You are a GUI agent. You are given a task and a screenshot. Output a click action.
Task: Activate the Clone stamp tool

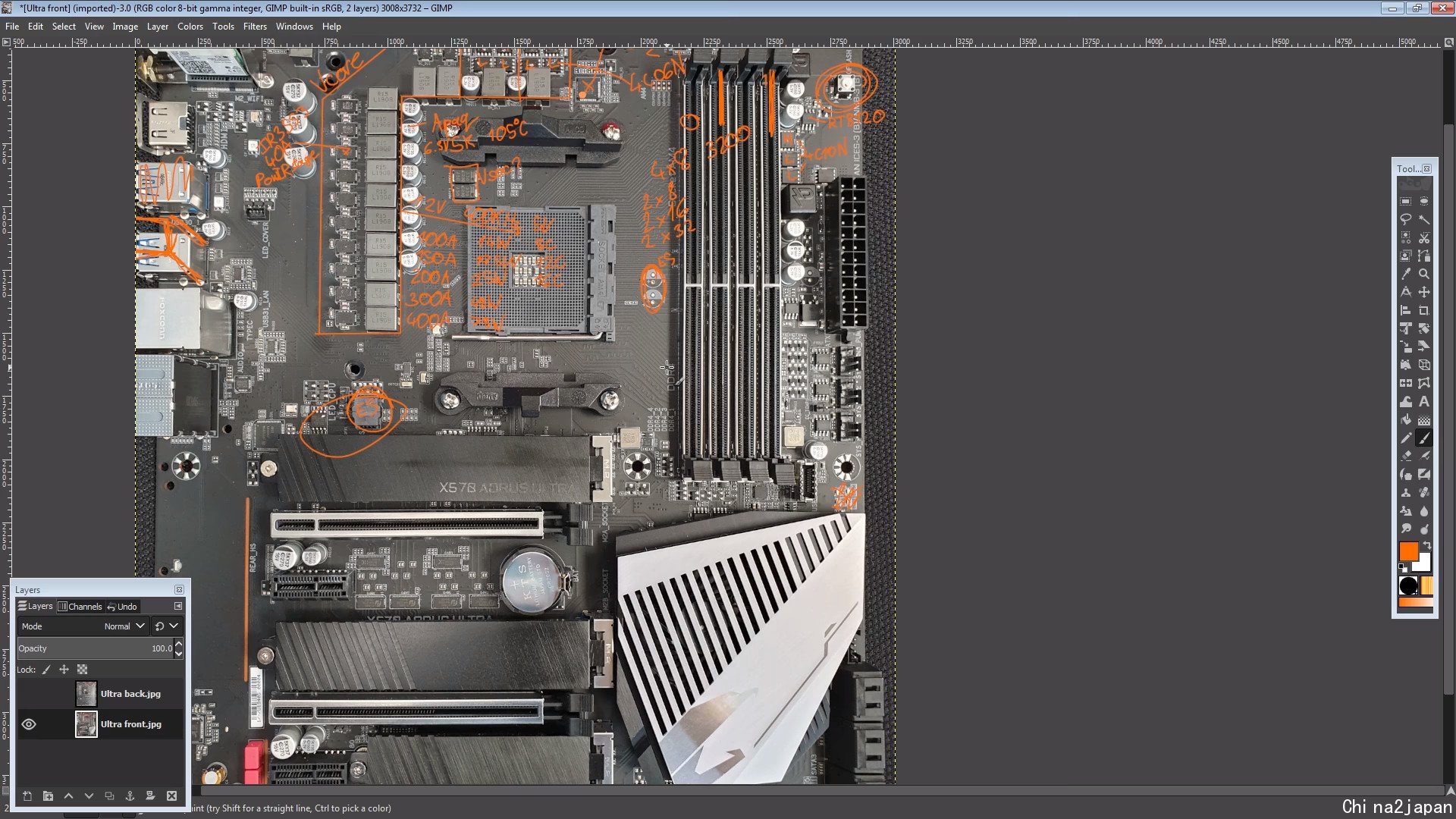tap(1405, 493)
